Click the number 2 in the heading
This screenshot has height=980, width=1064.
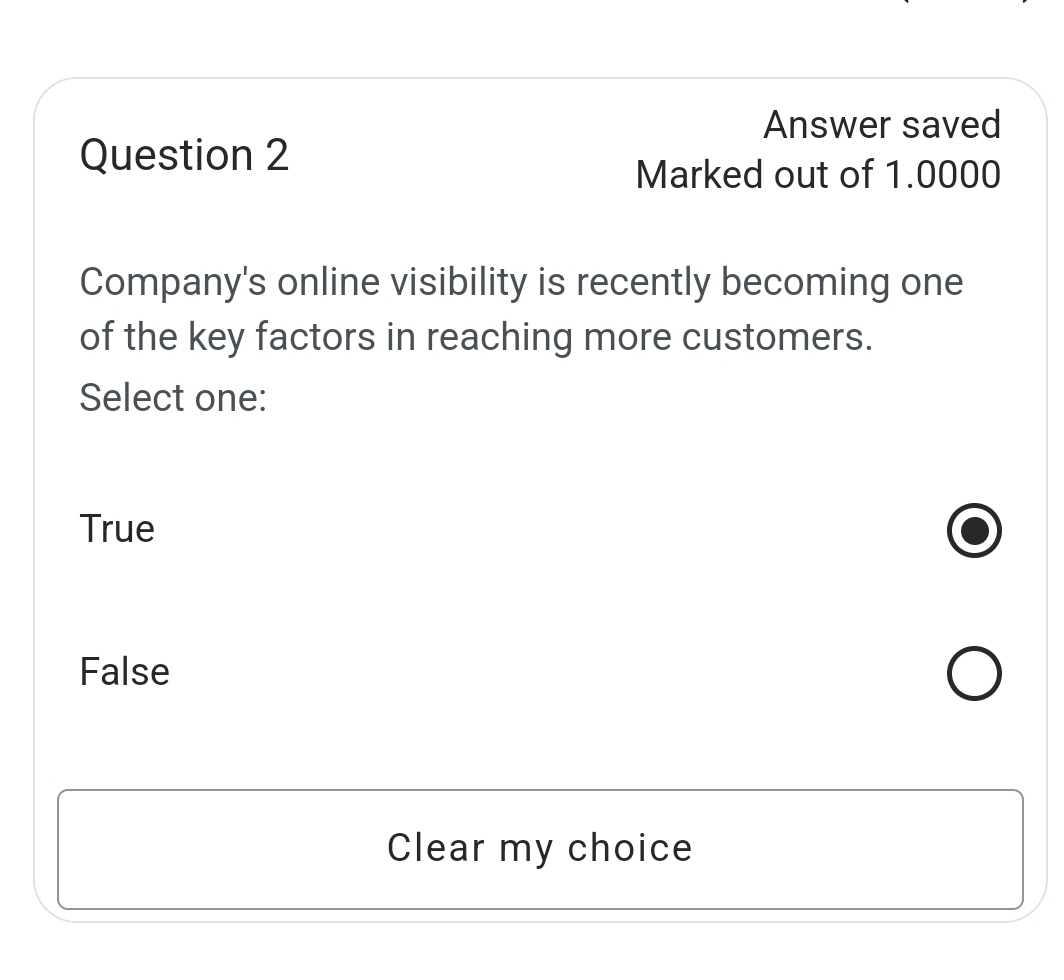coord(277,155)
